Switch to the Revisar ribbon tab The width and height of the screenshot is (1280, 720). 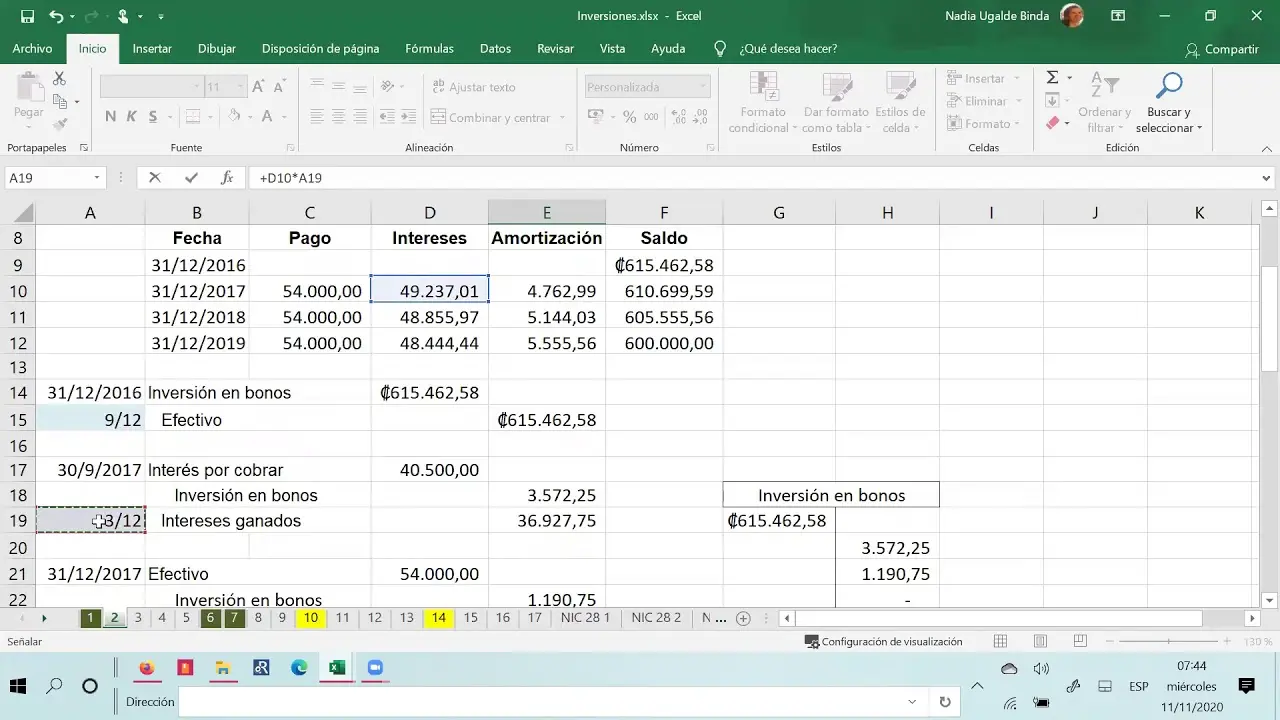(555, 48)
